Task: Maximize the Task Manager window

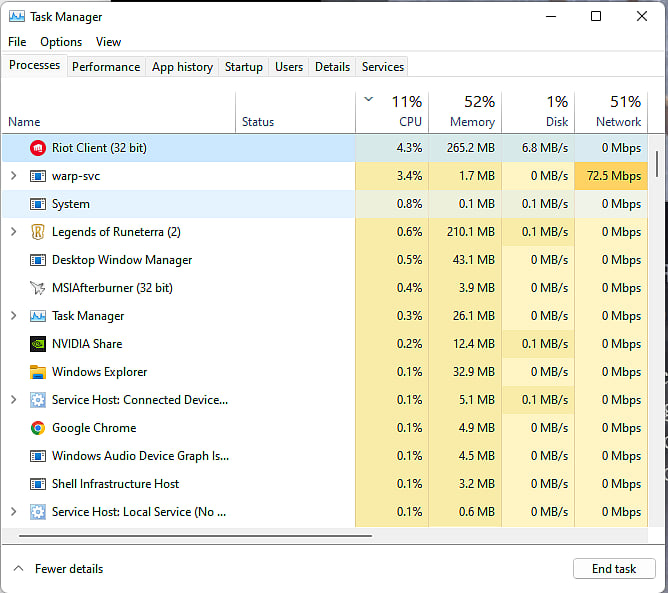Action: [596, 17]
